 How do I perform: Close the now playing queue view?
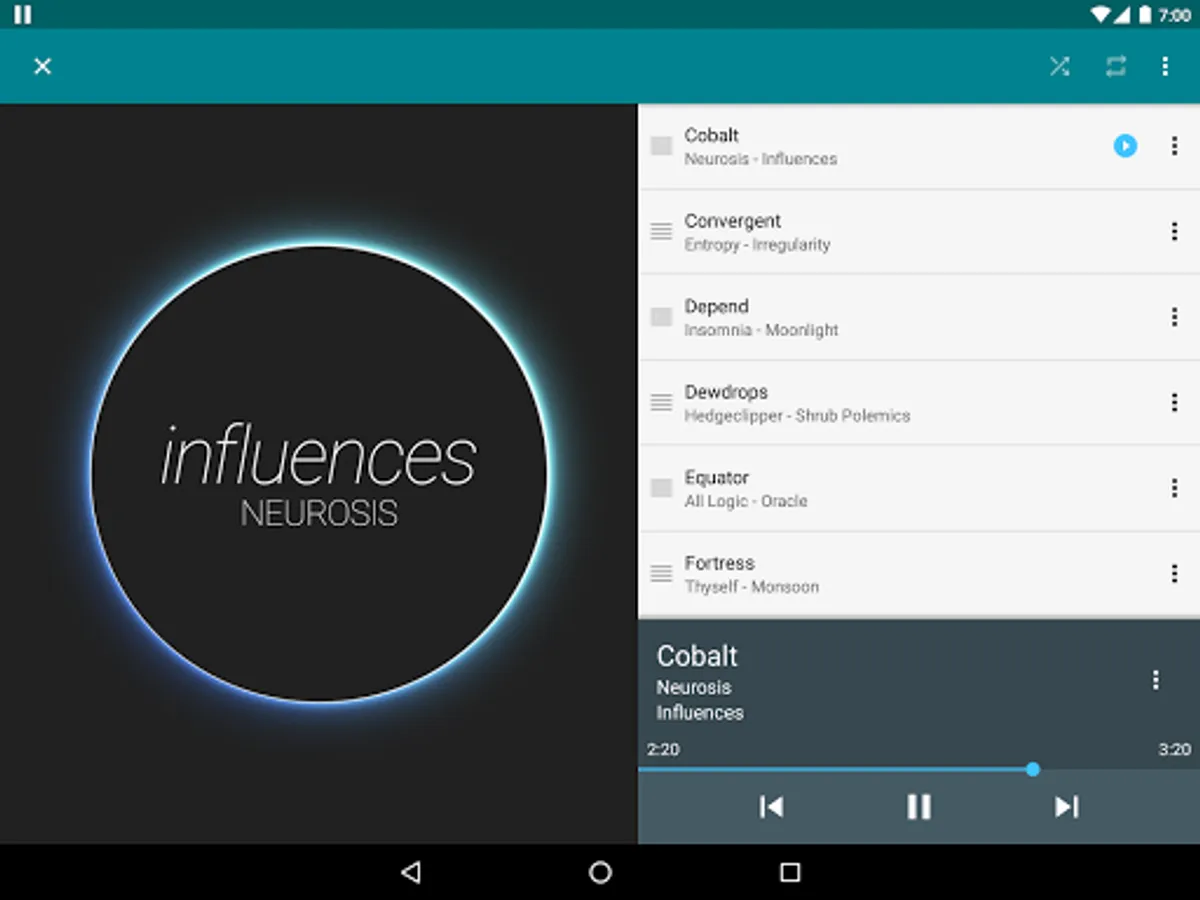point(42,66)
